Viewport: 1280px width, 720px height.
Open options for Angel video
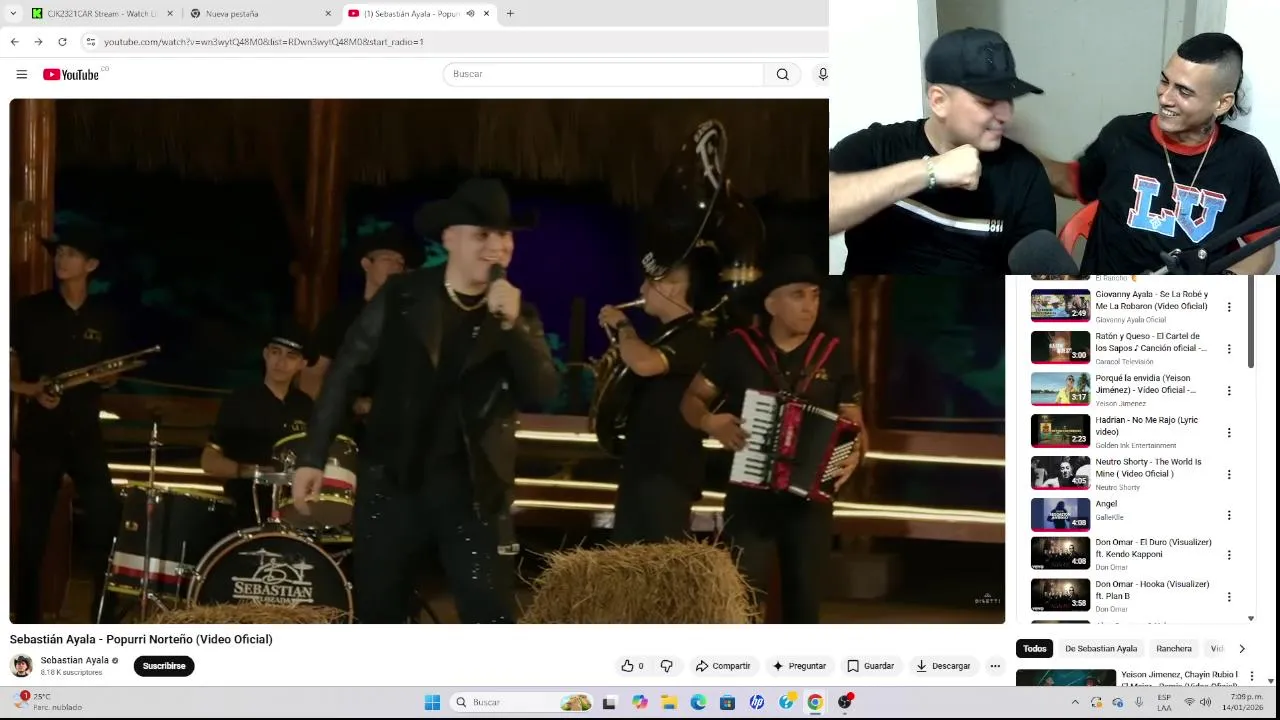[x=1229, y=515]
